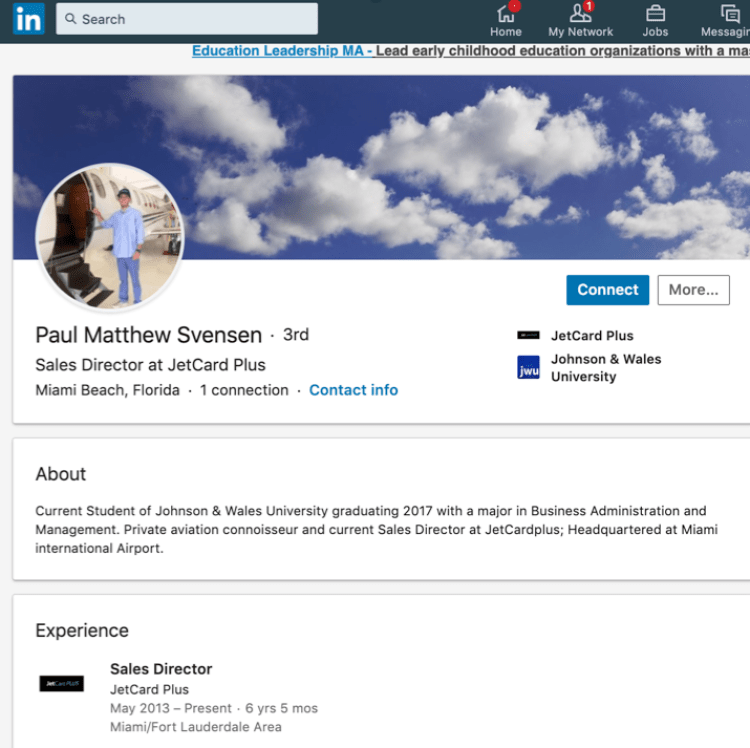The image size is (750, 748).
Task: Click the 1 connection text
Action: 244,390
